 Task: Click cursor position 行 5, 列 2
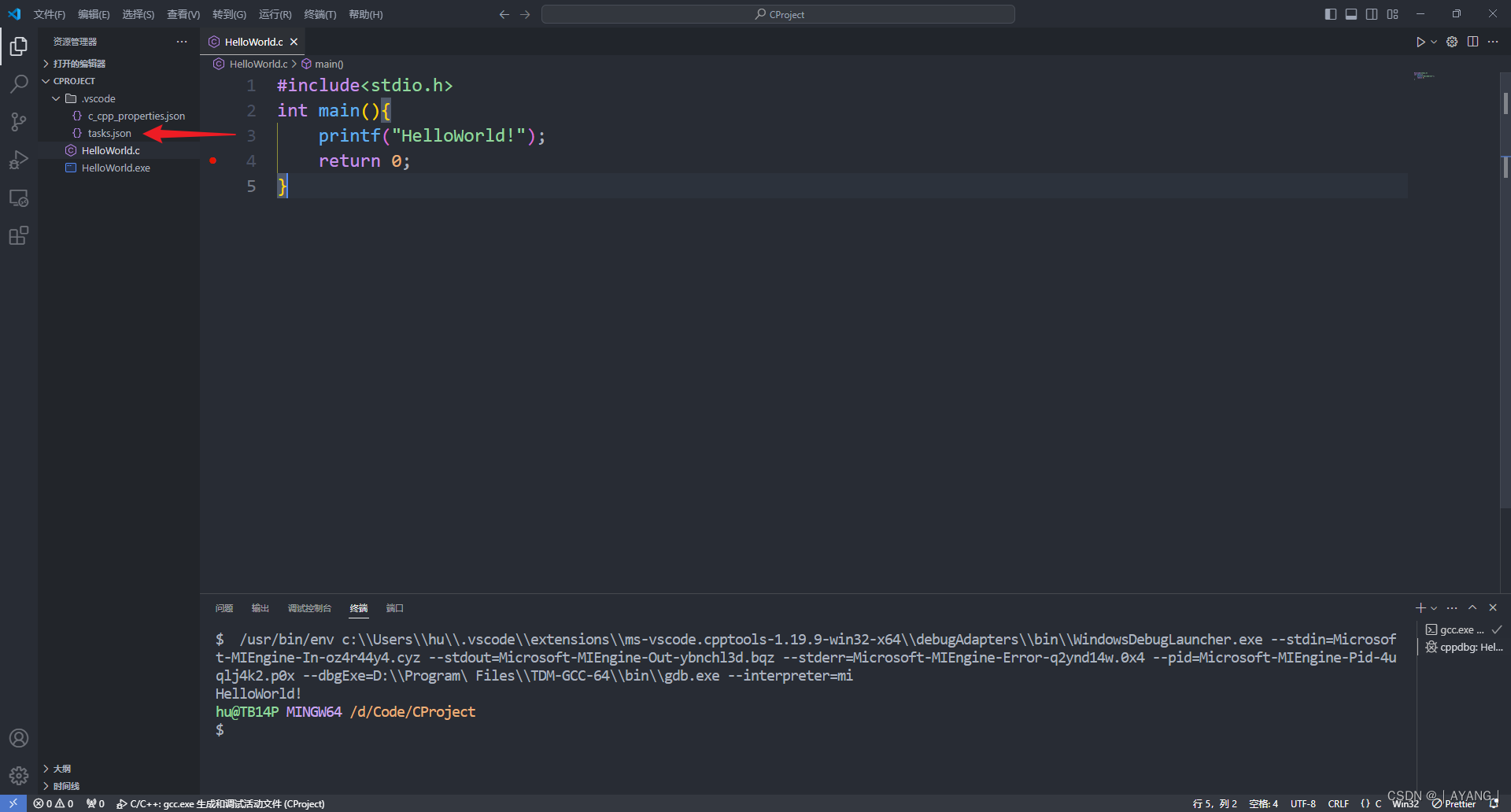point(1214,803)
